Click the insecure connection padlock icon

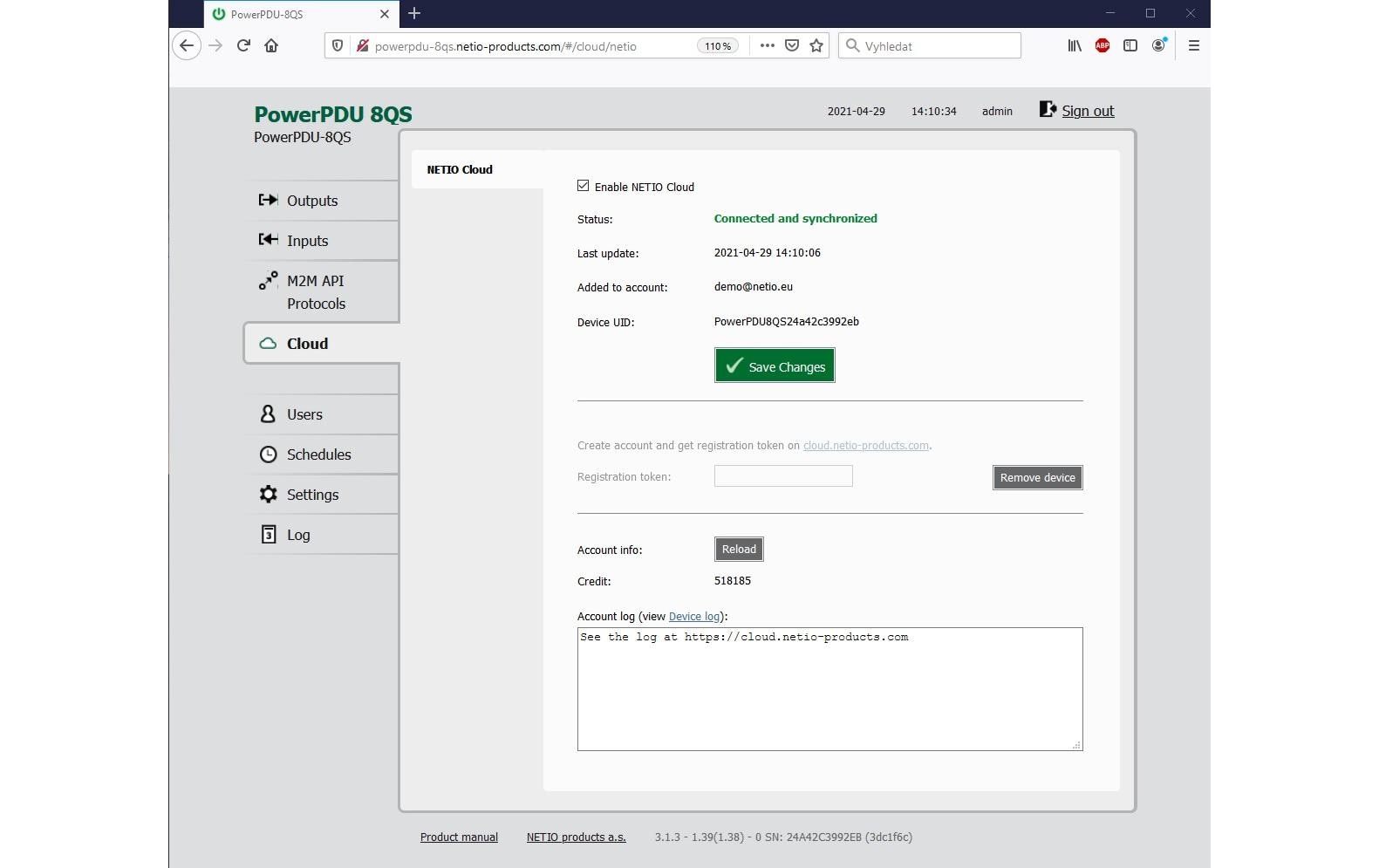pyautogui.click(x=362, y=46)
